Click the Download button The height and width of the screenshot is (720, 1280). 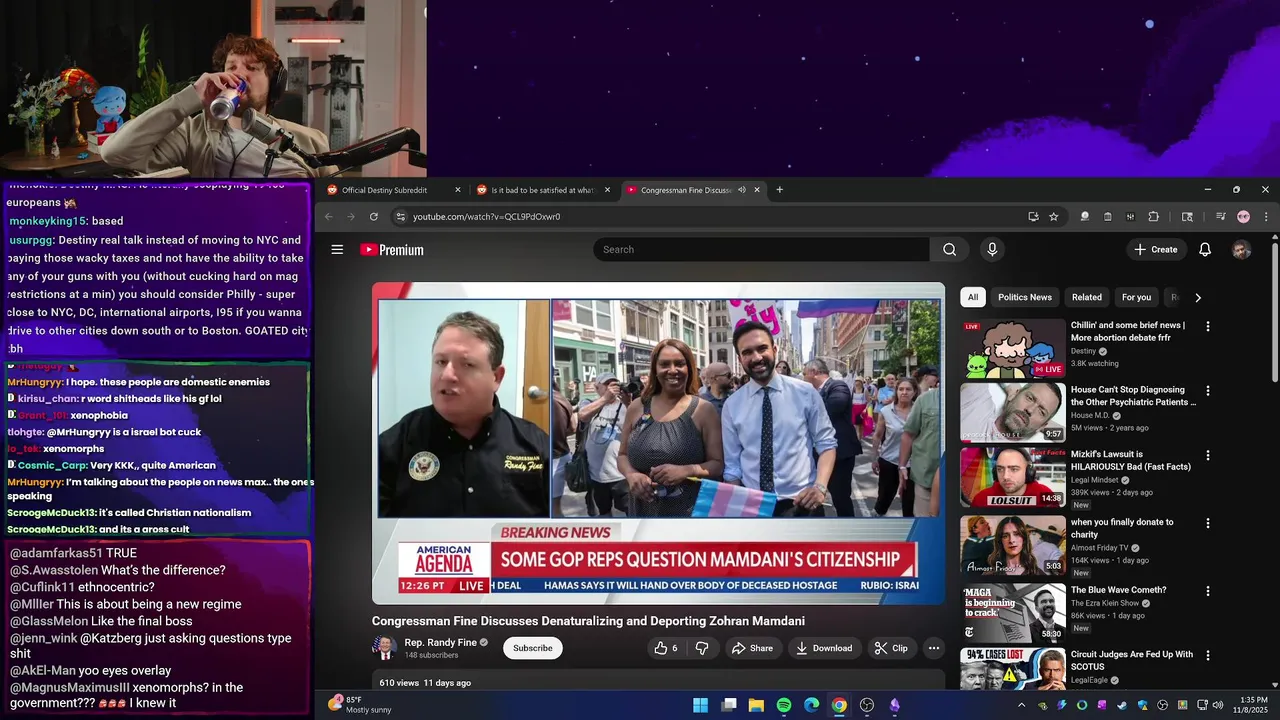click(824, 648)
